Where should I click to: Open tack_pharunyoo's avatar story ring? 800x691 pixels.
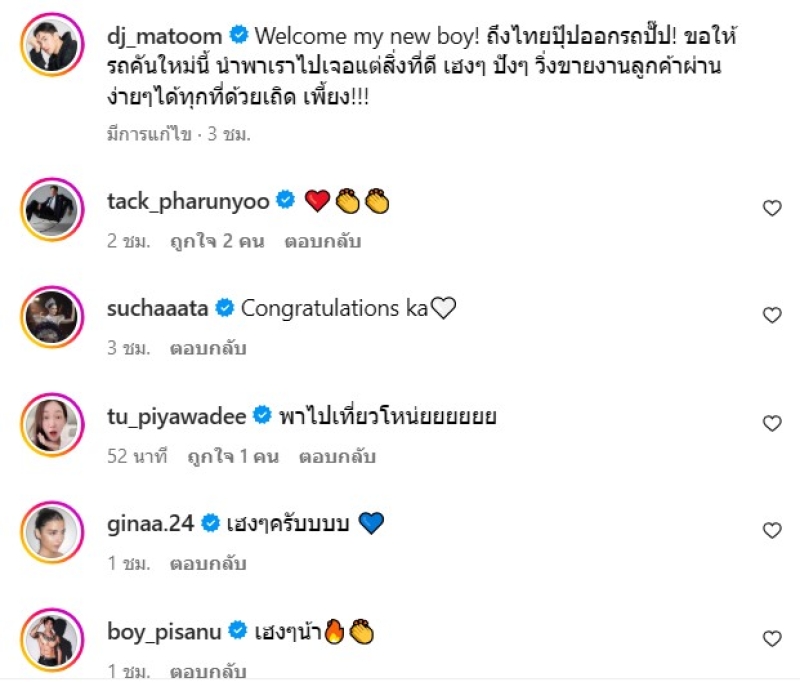pos(52,209)
